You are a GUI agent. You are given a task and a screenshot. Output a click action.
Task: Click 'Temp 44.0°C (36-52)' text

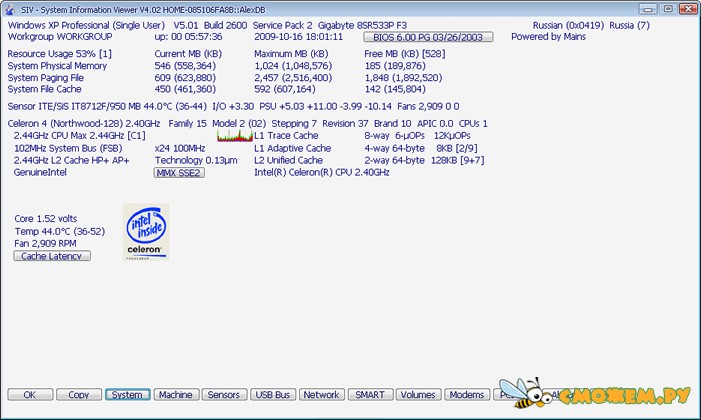tap(59, 231)
